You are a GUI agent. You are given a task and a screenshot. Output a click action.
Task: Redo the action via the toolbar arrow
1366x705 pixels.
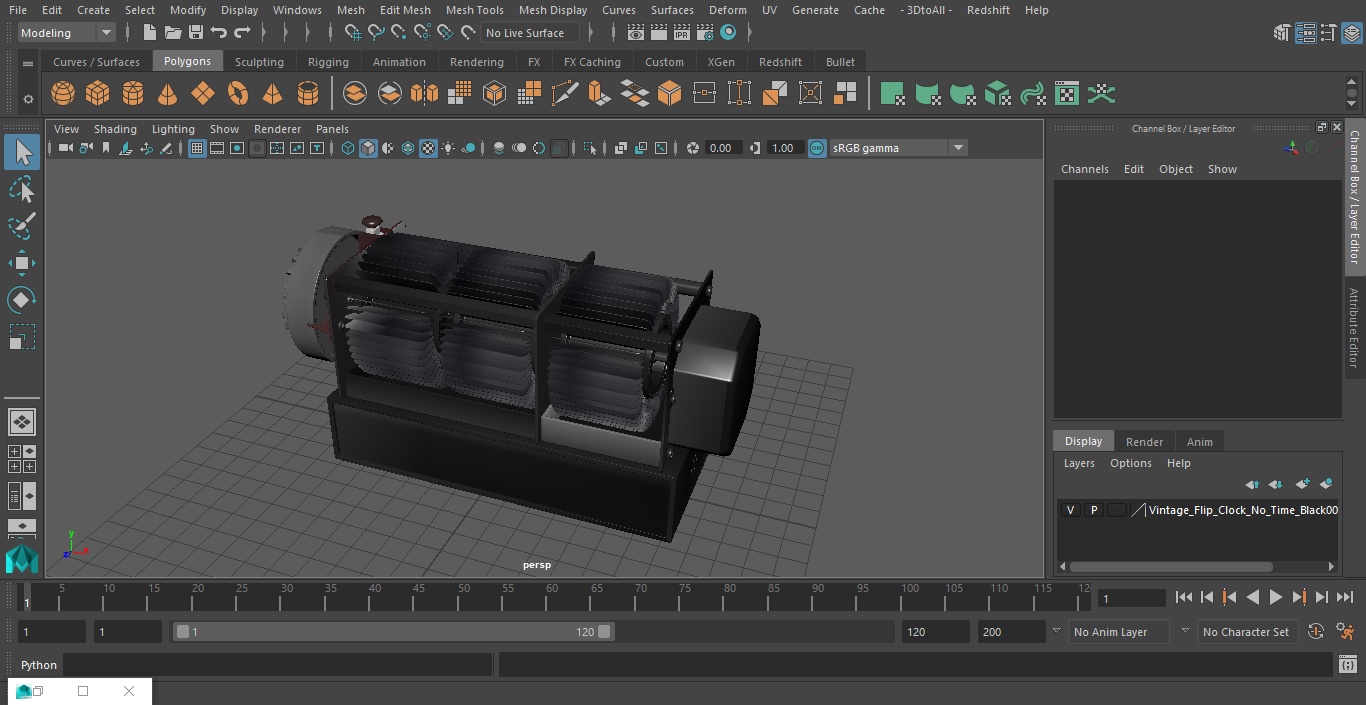point(242,33)
